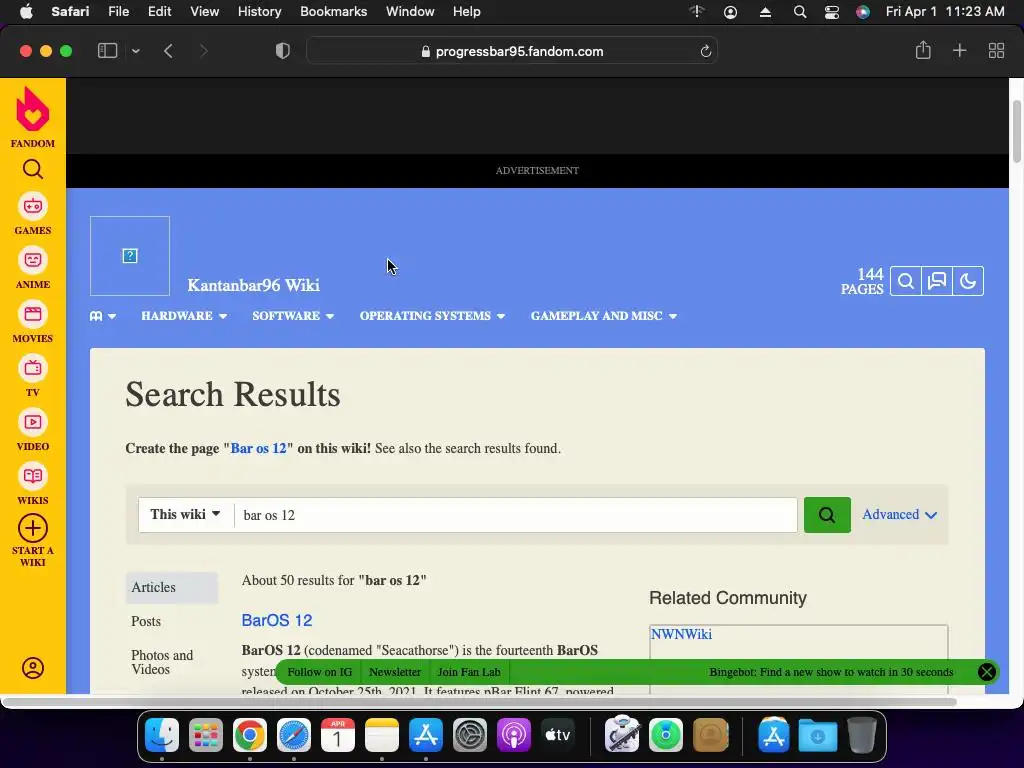Open the TV section in the Fandom sidebar
The image size is (1024, 768).
click(x=33, y=376)
